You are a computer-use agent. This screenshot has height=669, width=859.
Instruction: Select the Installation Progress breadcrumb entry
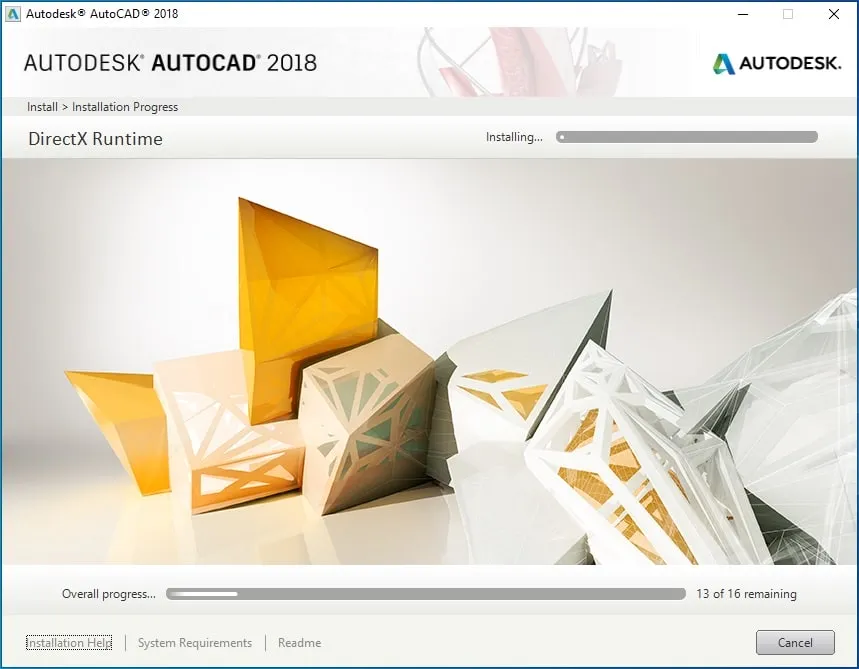[x=124, y=106]
